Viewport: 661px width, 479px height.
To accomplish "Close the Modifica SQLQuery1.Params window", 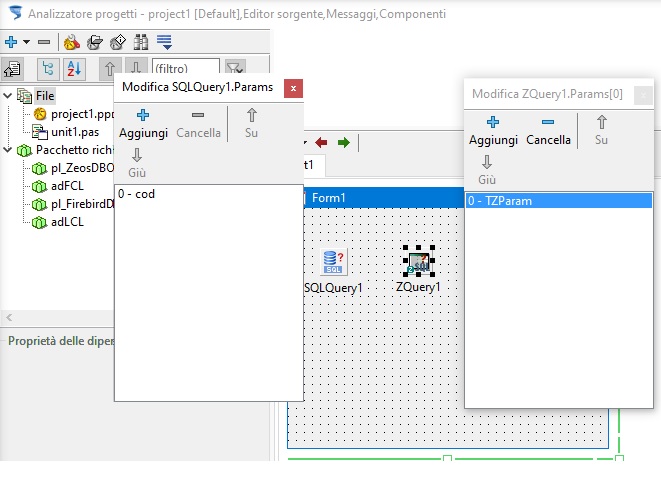I will tap(293, 88).
